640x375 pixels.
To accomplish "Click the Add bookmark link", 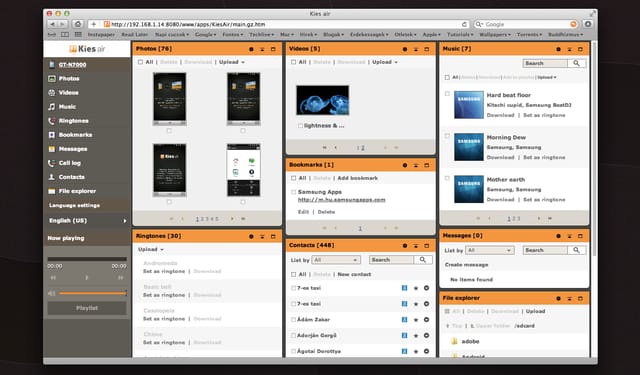I will [358, 178].
